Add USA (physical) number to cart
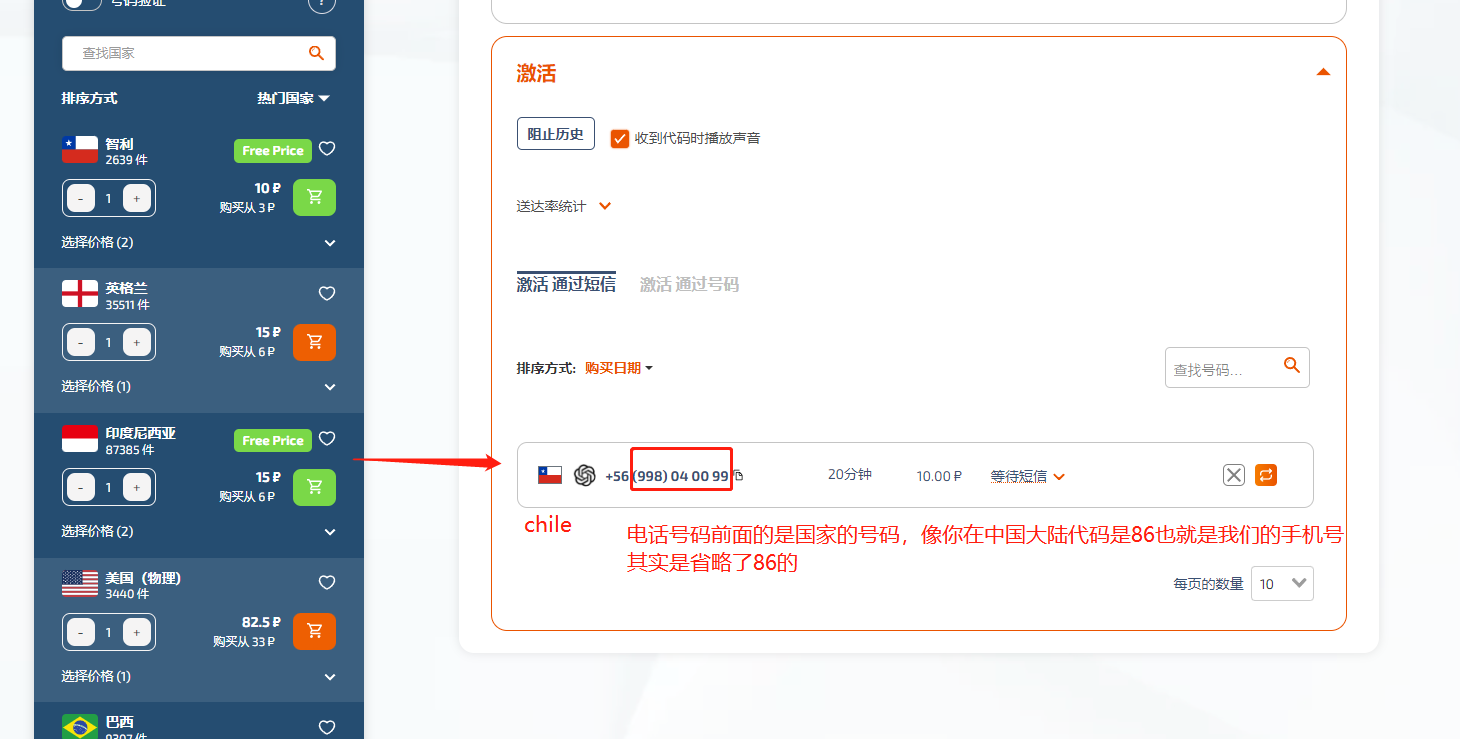This screenshot has width=1460, height=739. point(314,631)
